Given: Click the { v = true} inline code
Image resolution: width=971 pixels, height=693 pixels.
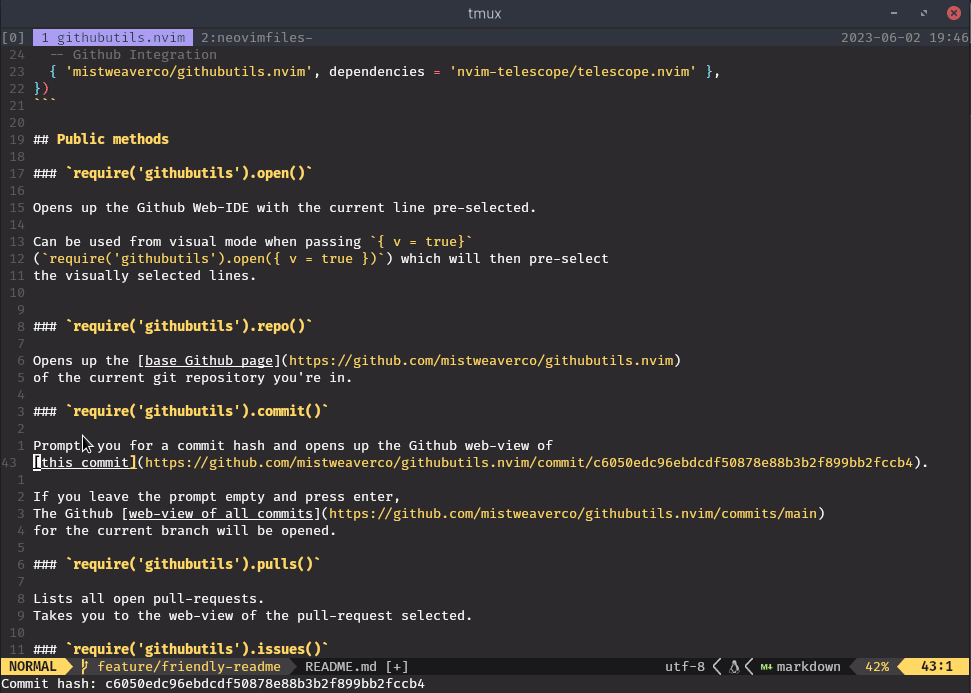Looking at the screenshot, I should coord(421,242).
